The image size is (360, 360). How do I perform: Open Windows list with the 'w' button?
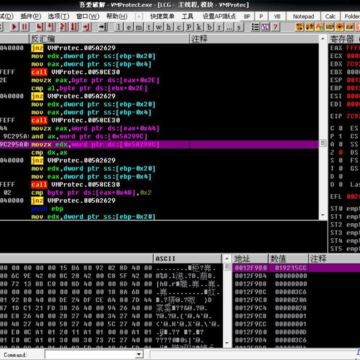pos(159,27)
